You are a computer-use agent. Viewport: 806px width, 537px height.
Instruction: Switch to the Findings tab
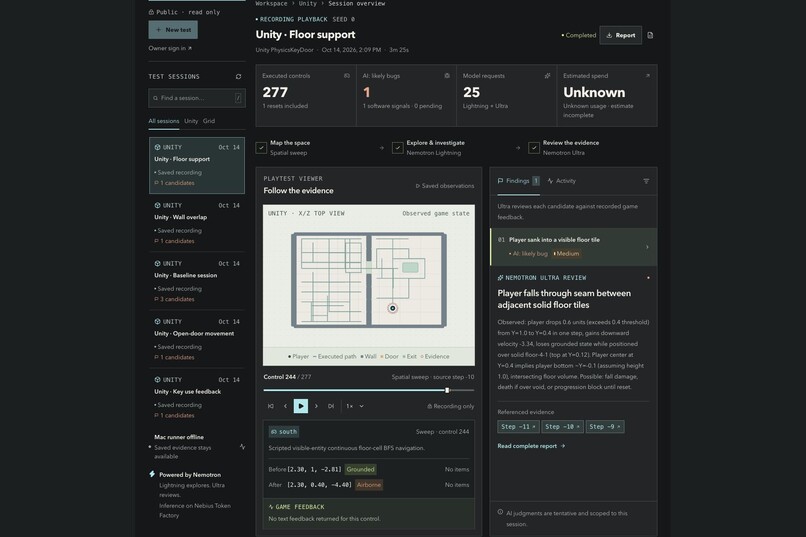click(x=518, y=181)
